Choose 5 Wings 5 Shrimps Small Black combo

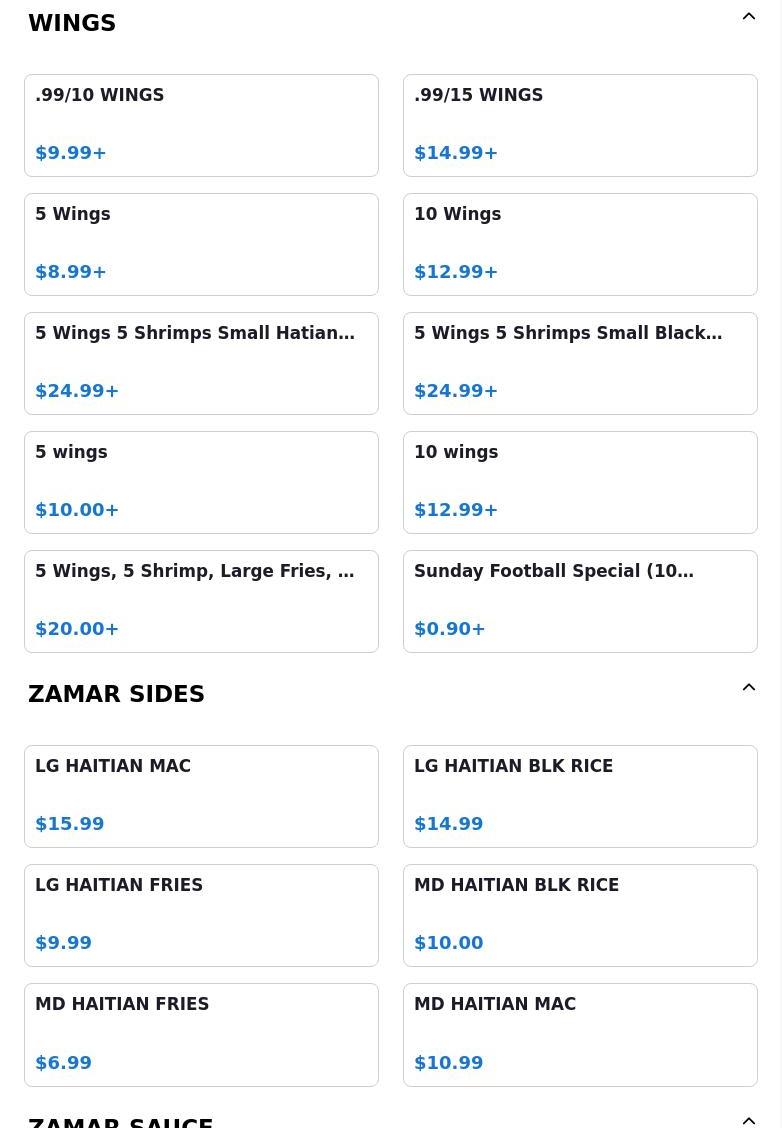[x=580, y=363]
